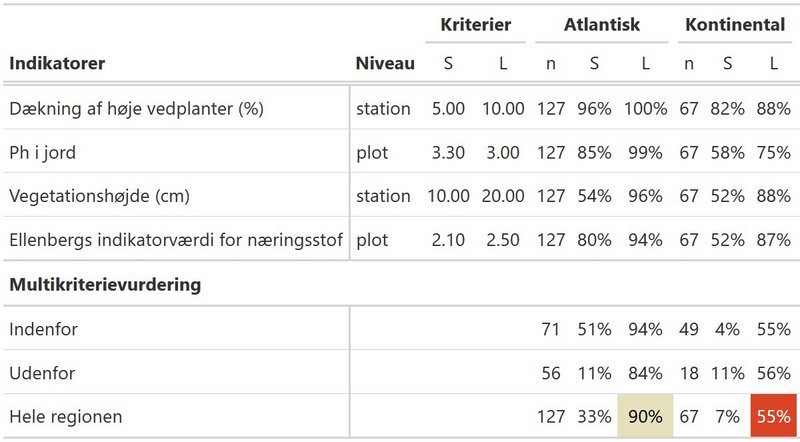Select the 4% Kontinental Indenfor cell
The width and height of the screenshot is (800, 442).
(727, 329)
